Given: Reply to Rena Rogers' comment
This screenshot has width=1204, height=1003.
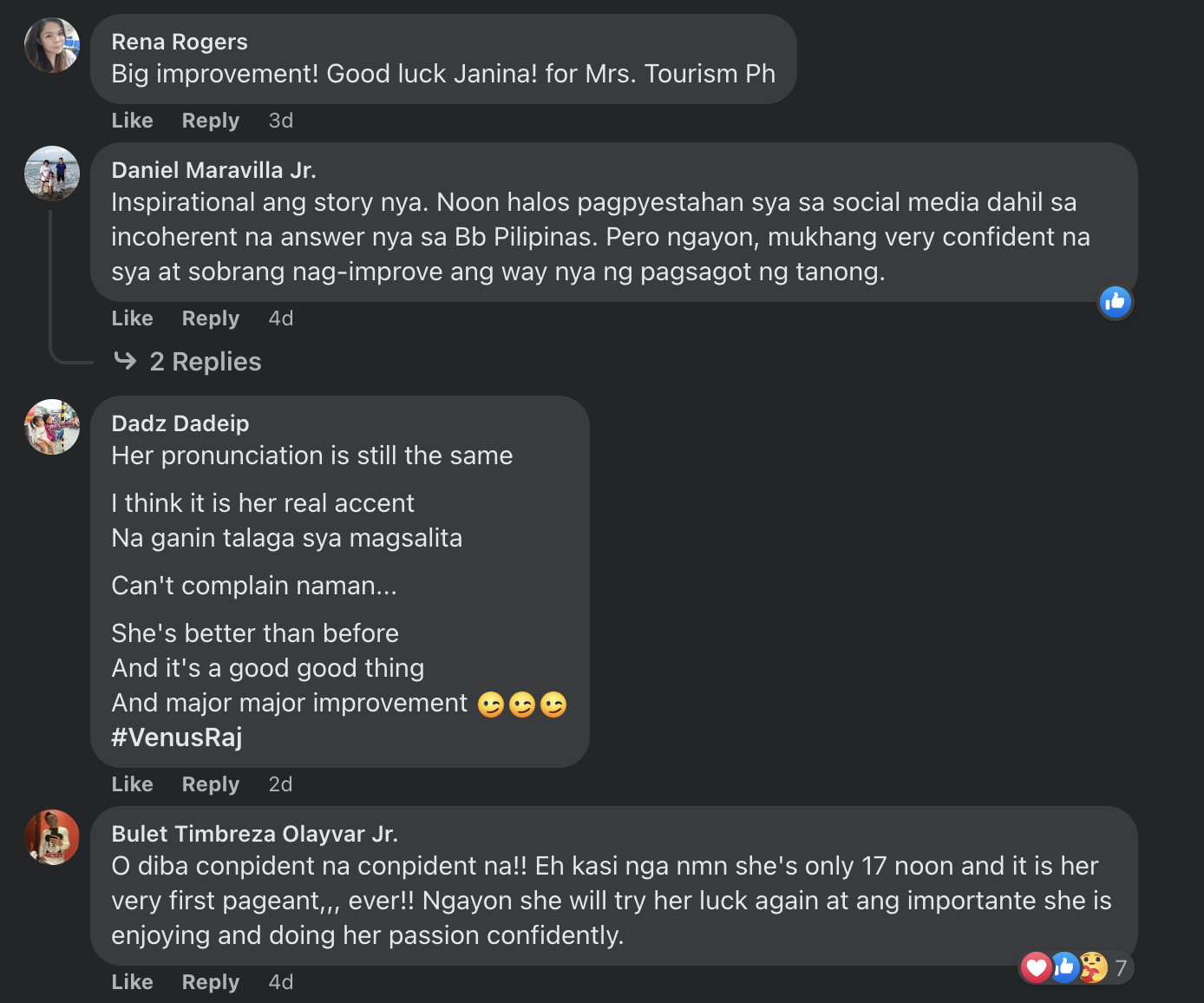Looking at the screenshot, I should [x=210, y=121].
